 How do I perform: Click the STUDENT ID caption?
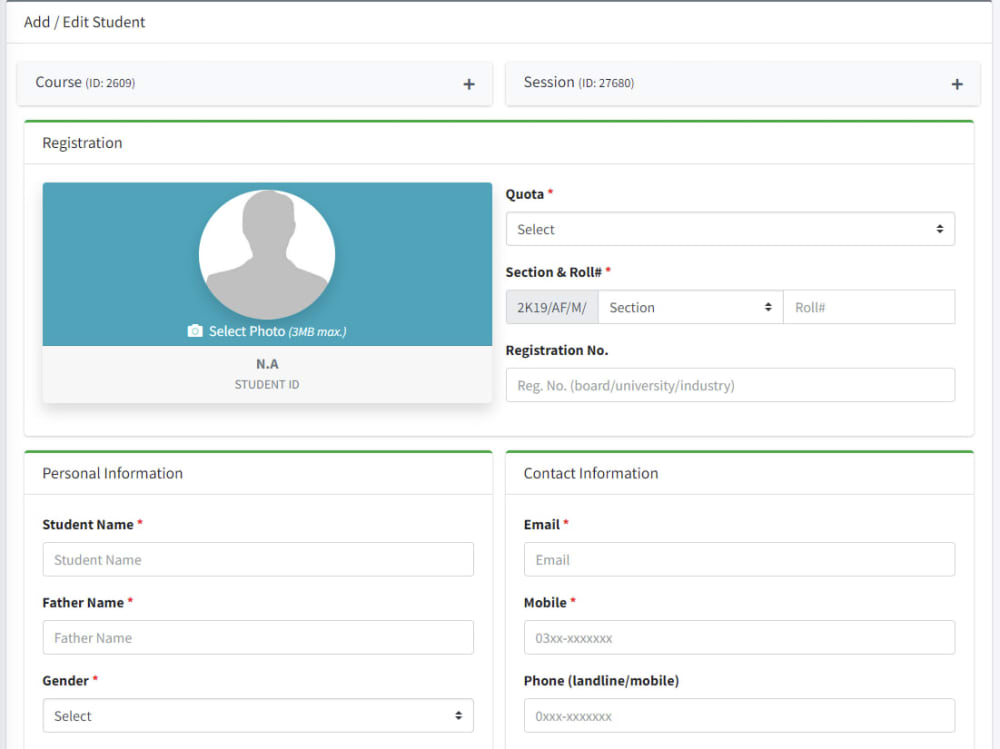pos(267,385)
